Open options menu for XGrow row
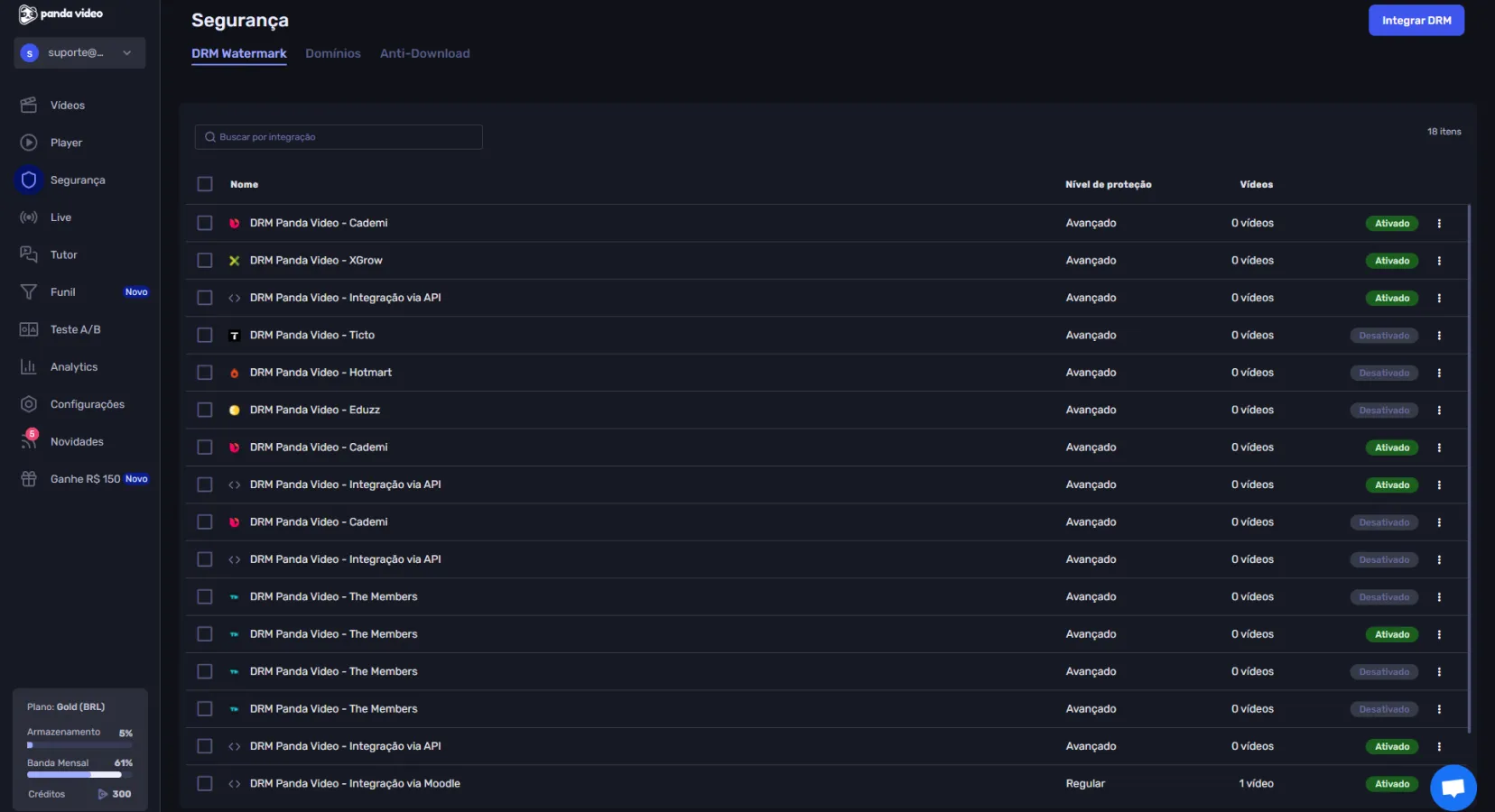 tap(1439, 261)
